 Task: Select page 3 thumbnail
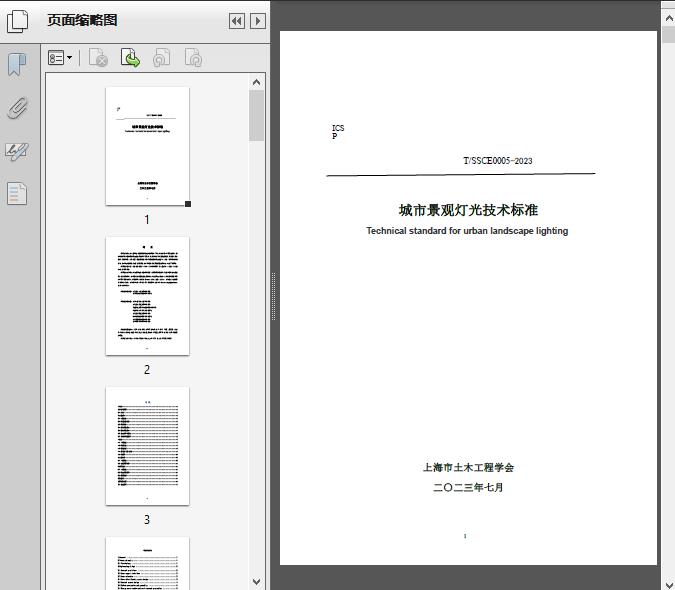coord(147,446)
